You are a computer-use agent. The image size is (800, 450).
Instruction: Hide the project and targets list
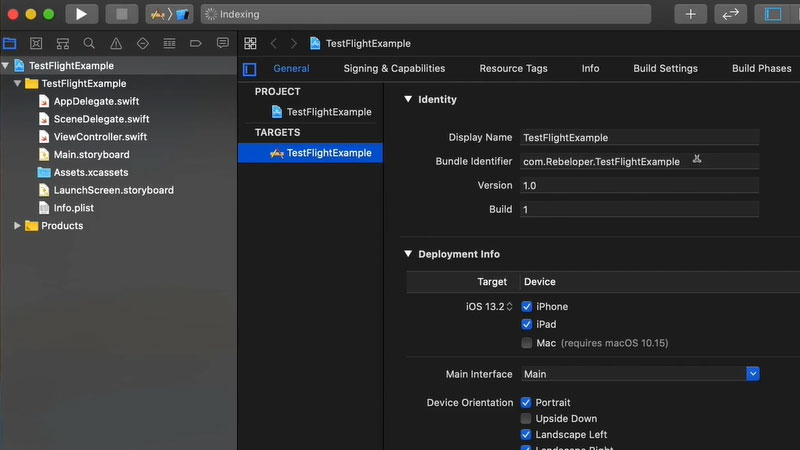pyautogui.click(x=249, y=69)
